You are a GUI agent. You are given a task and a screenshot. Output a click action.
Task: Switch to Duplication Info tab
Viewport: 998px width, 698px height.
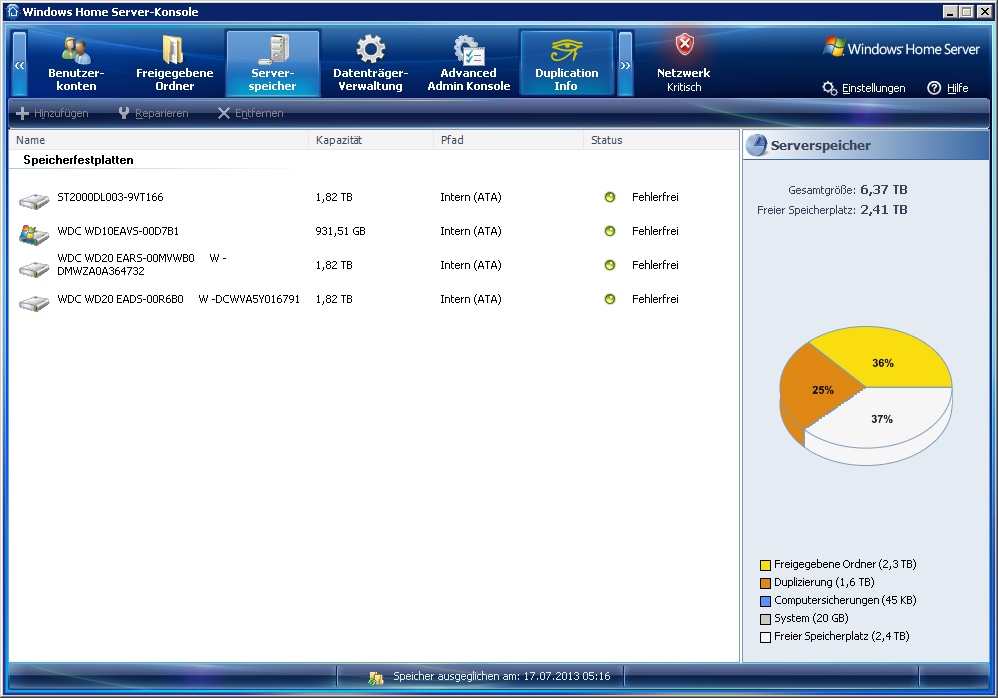(x=566, y=64)
